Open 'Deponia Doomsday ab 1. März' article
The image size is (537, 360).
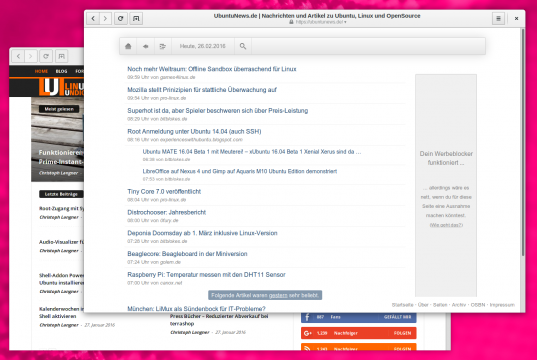(202, 233)
